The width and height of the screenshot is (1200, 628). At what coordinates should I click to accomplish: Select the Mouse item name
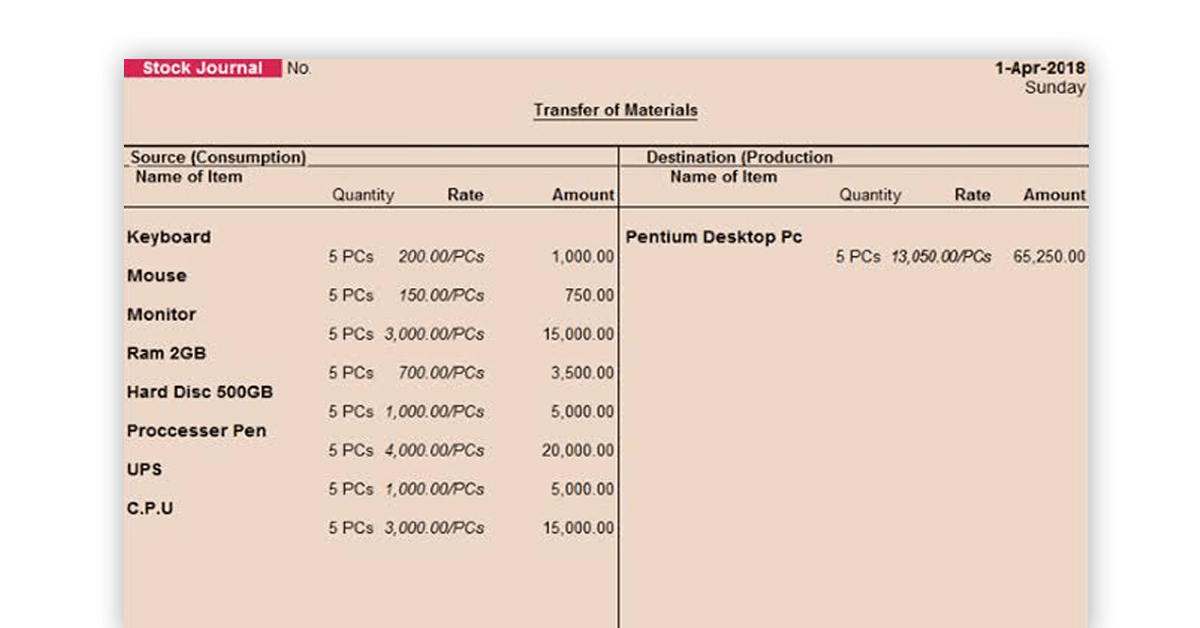click(x=156, y=275)
